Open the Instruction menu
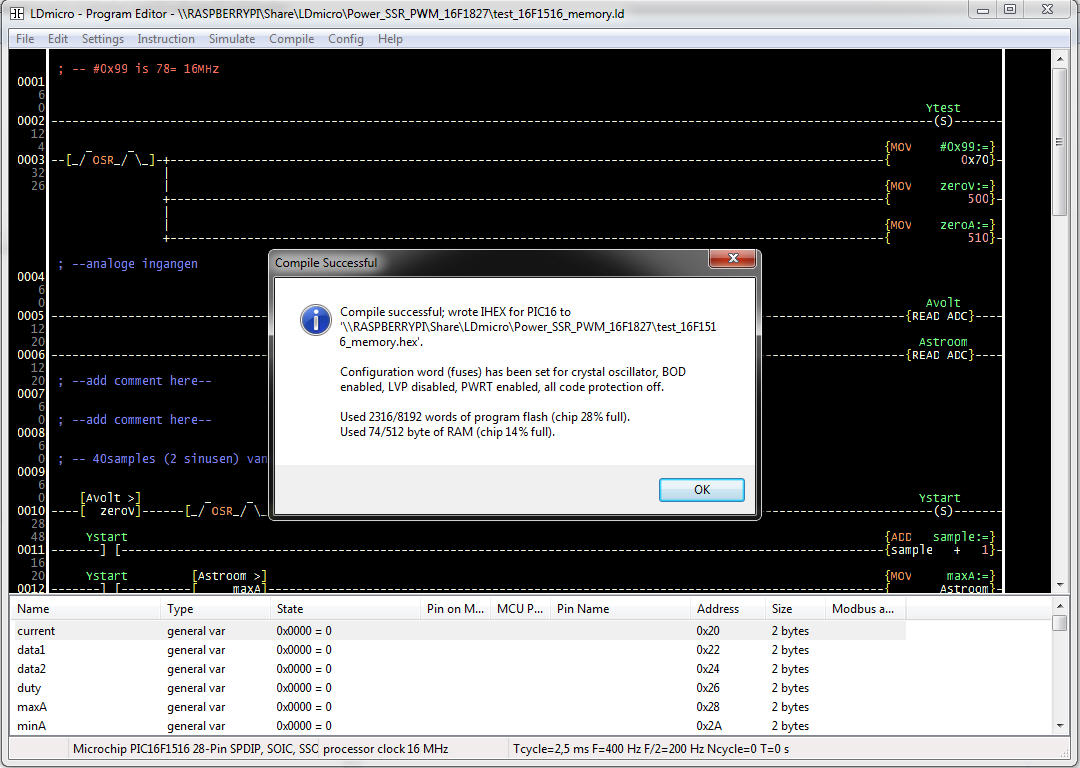 (x=166, y=39)
